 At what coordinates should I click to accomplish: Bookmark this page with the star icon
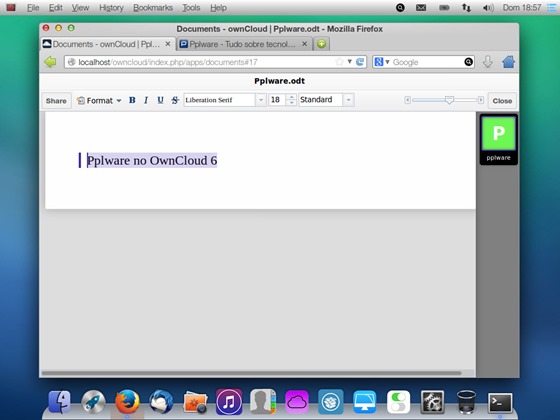click(x=339, y=62)
